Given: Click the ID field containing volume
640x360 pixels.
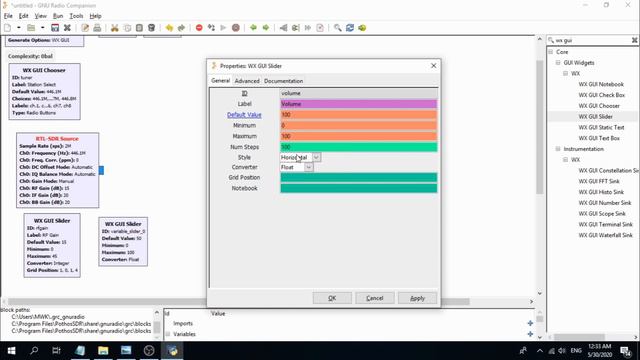Looking at the screenshot, I should (x=358, y=93).
